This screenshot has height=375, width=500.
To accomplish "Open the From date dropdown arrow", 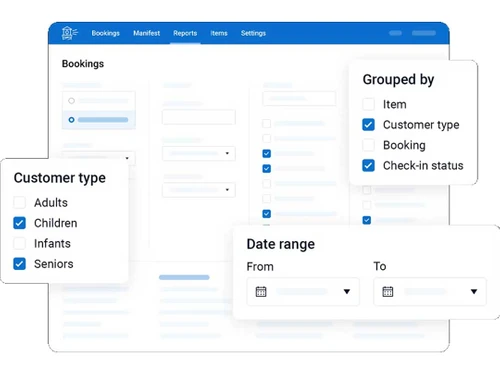I will pos(347,292).
